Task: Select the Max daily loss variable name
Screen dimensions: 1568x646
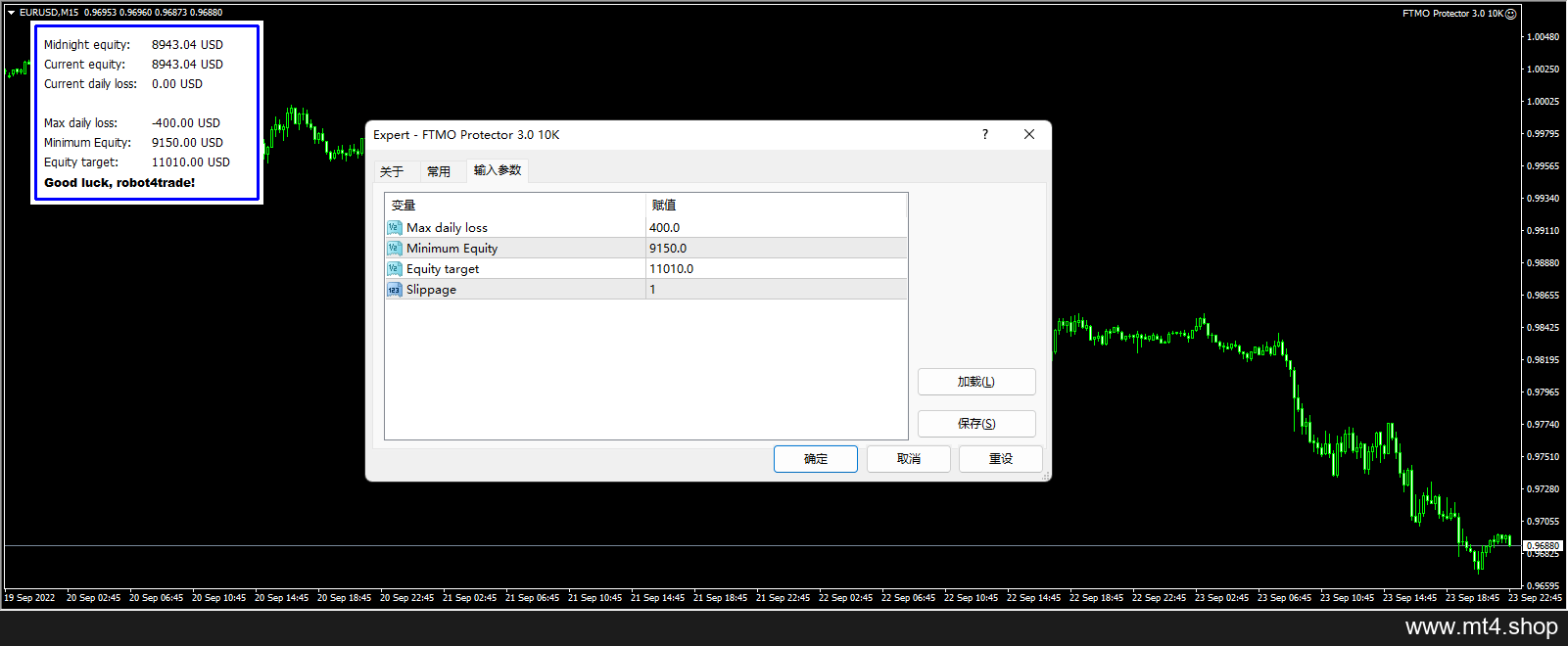Action: 447,228
